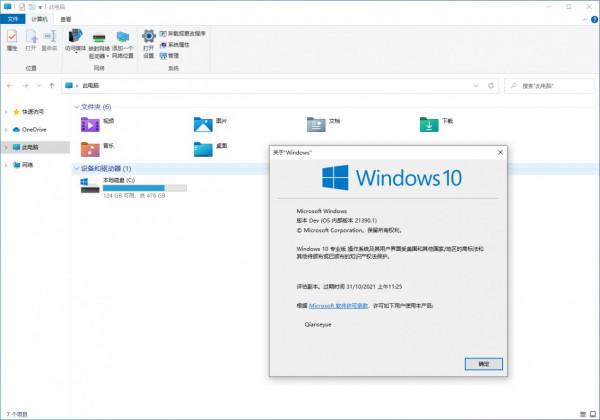Click new folder icon in quick access toolbar
The width and height of the screenshot is (600, 420).
(x=32, y=7)
